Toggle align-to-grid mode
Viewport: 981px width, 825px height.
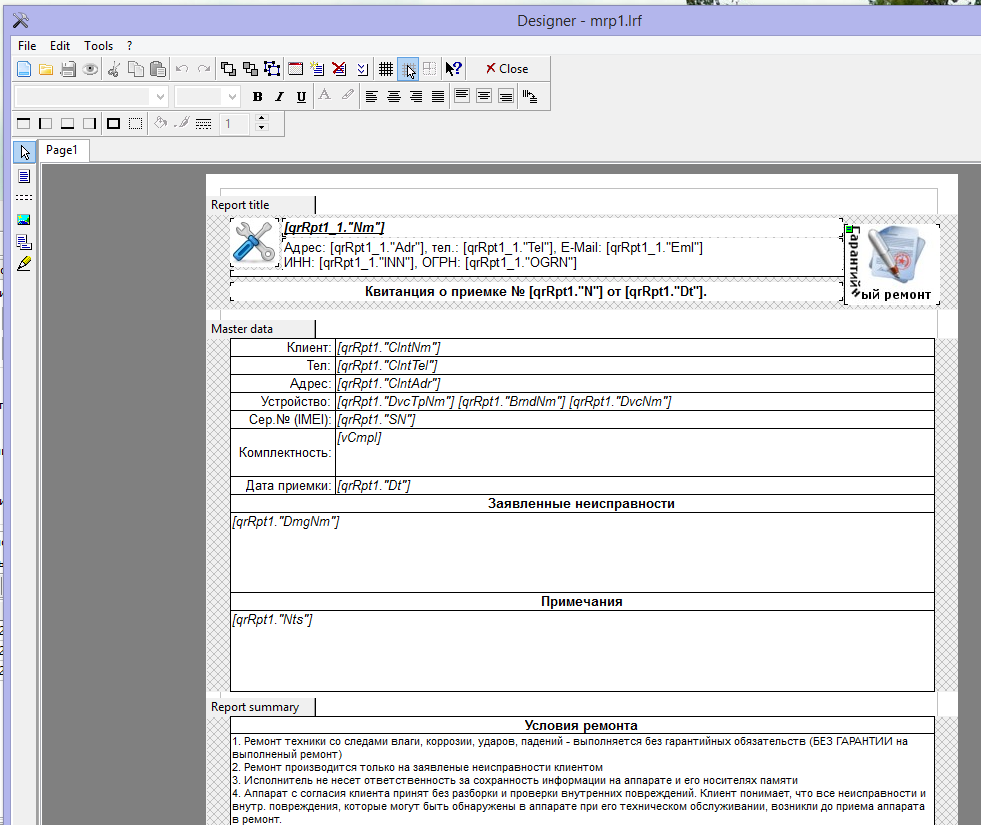pyautogui.click(x=408, y=69)
